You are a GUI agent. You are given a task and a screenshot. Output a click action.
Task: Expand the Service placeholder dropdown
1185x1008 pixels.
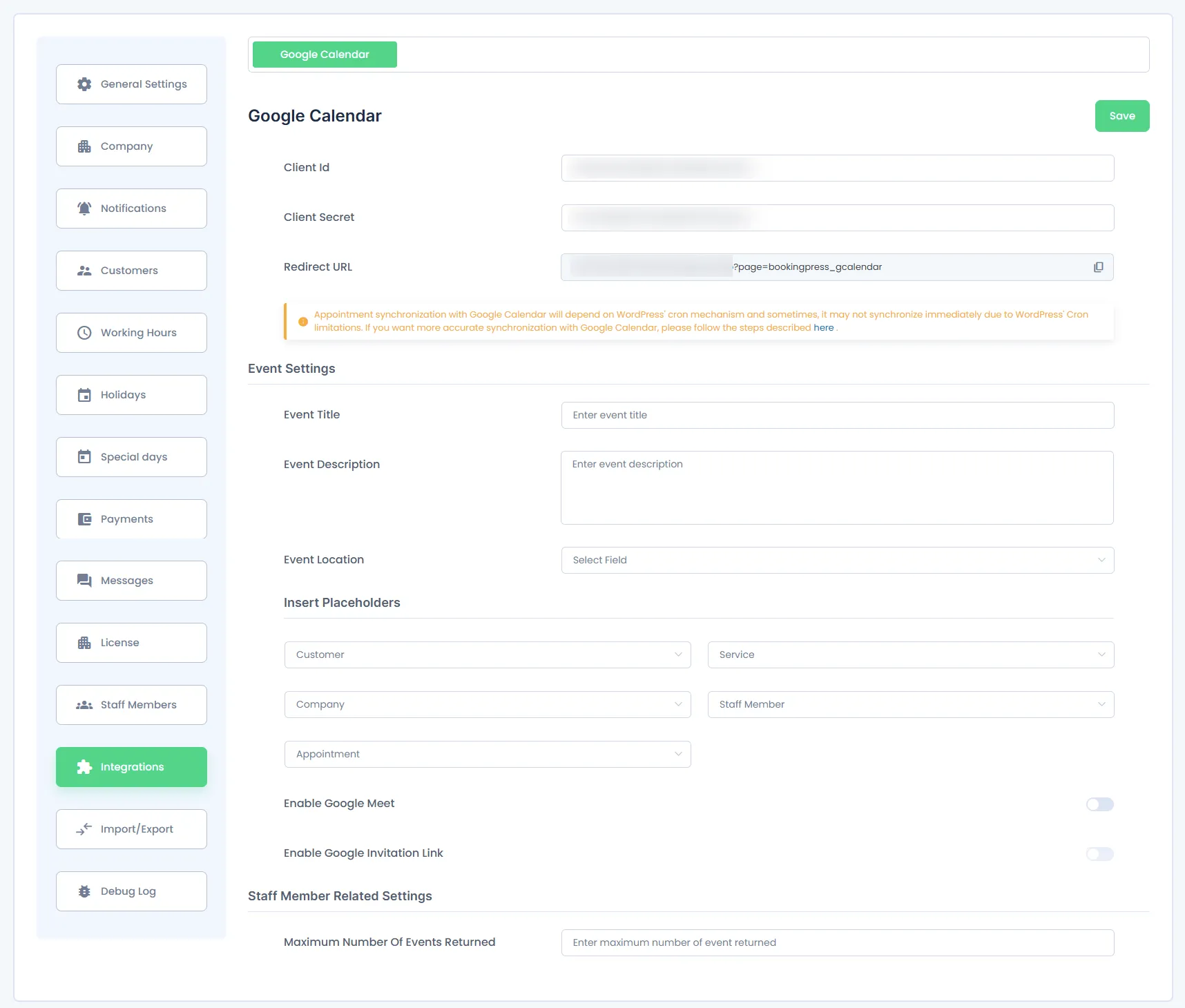[911, 655]
